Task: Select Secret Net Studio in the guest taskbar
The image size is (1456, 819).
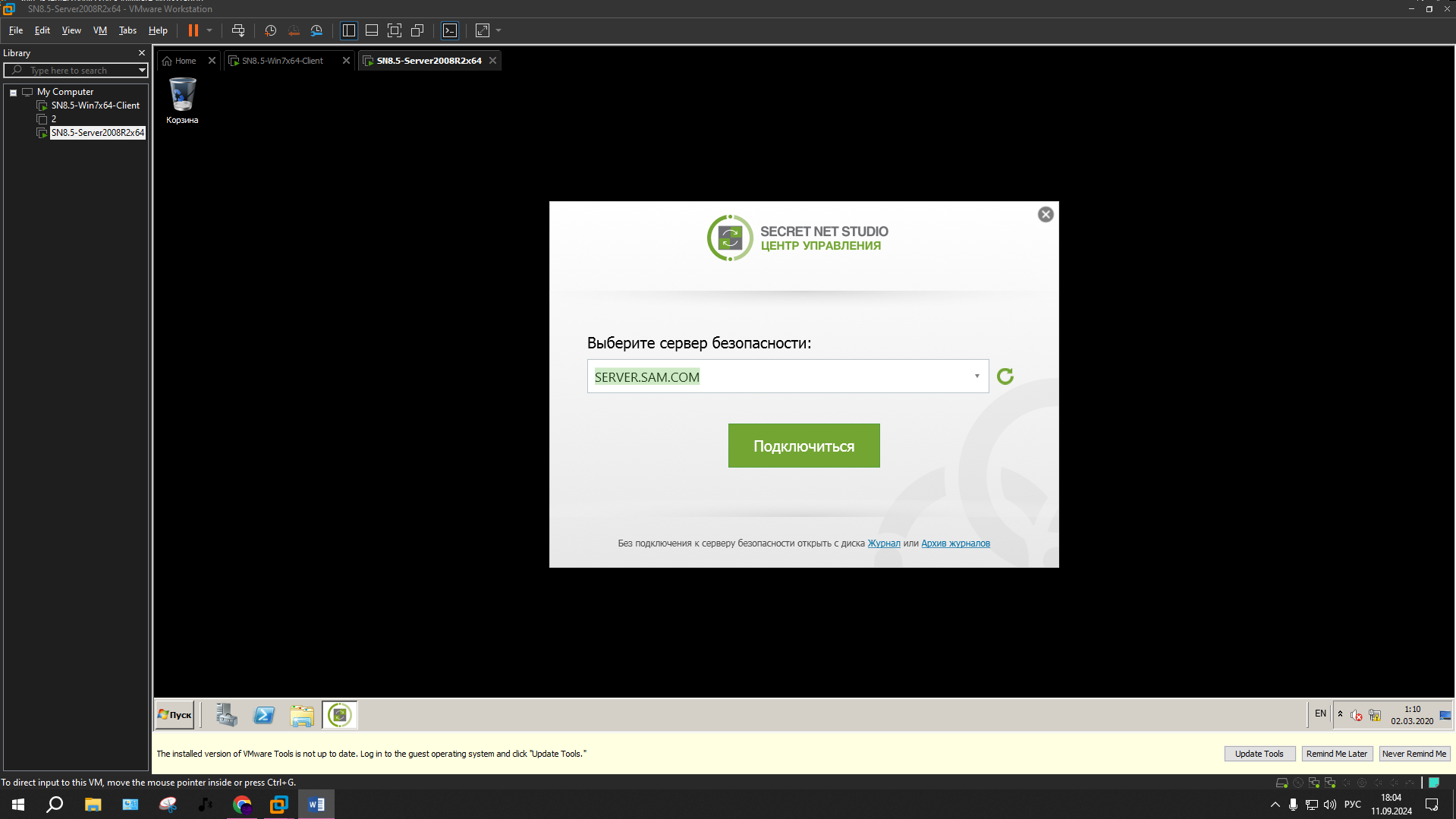Action: tap(340, 715)
